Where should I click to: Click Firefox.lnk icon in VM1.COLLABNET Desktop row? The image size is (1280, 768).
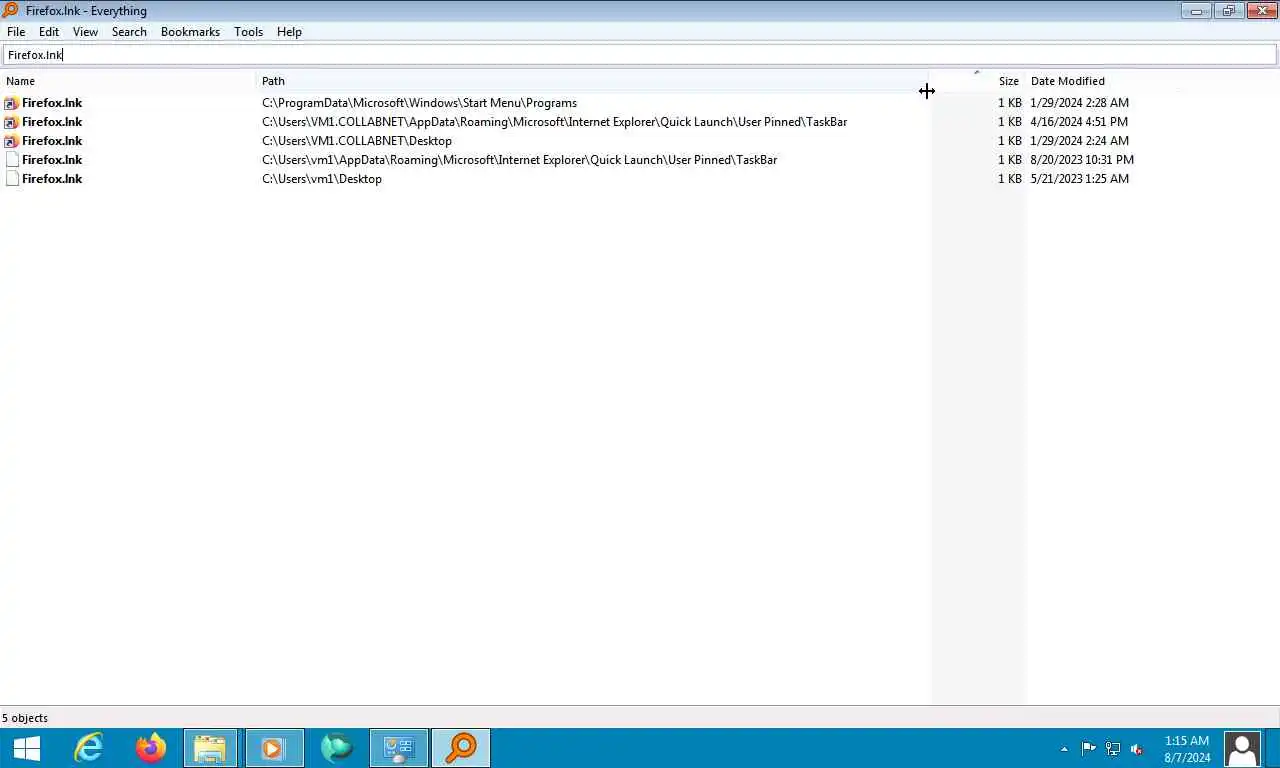[12, 141]
